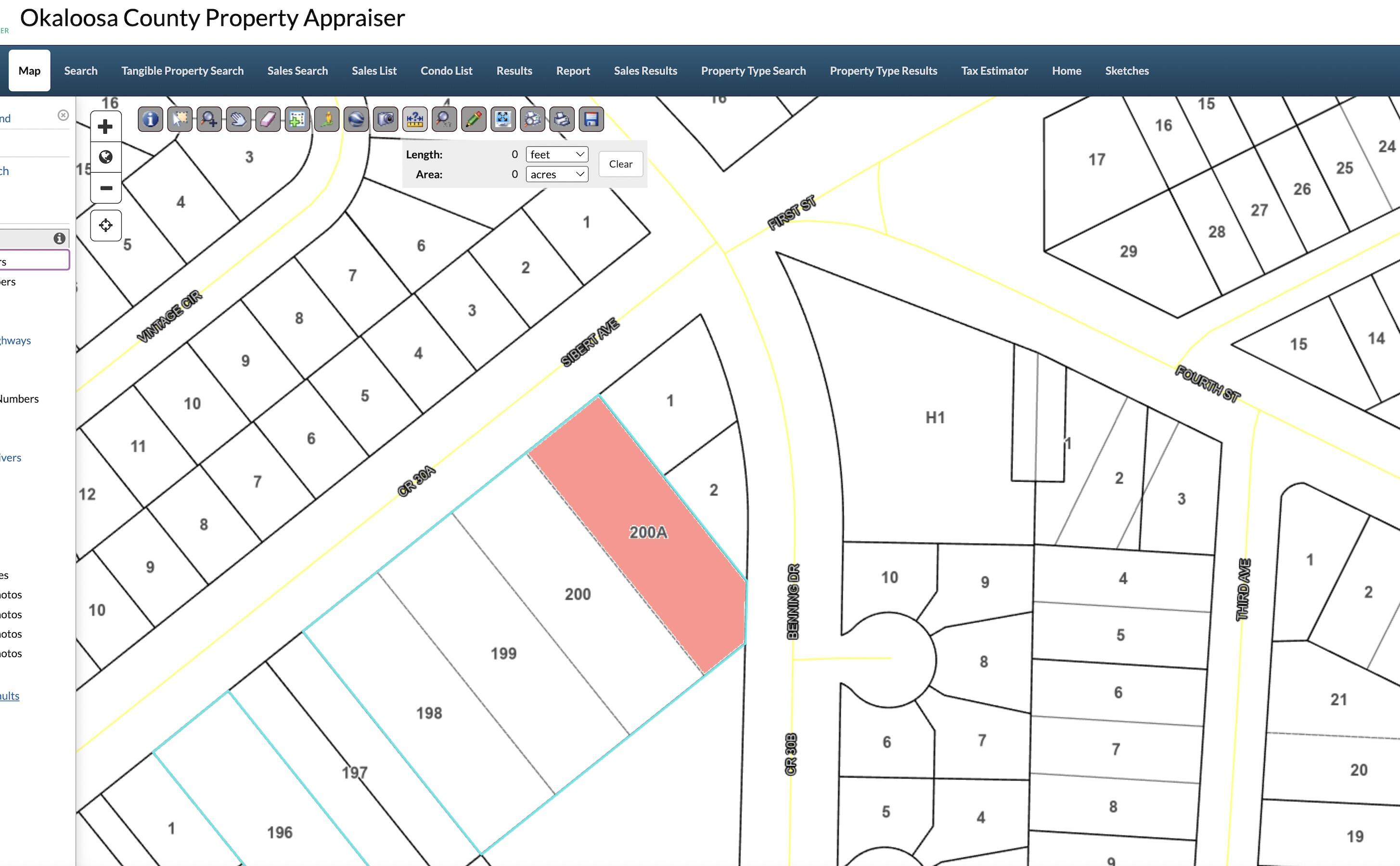This screenshot has width=1400, height=866.
Task: Pick the green pencil draw tool
Action: pyautogui.click(x=474, y=119)
